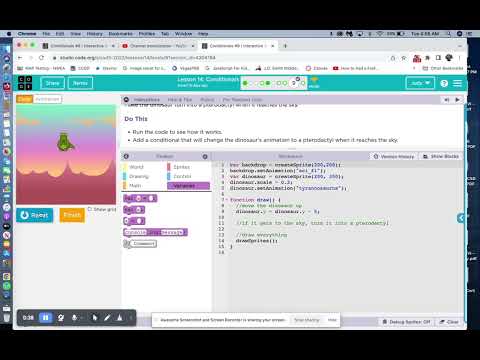The width and height of the screenshot is (480, 360).
Task: Click the first green progress bubble
Action: click(x=245, y=83)
